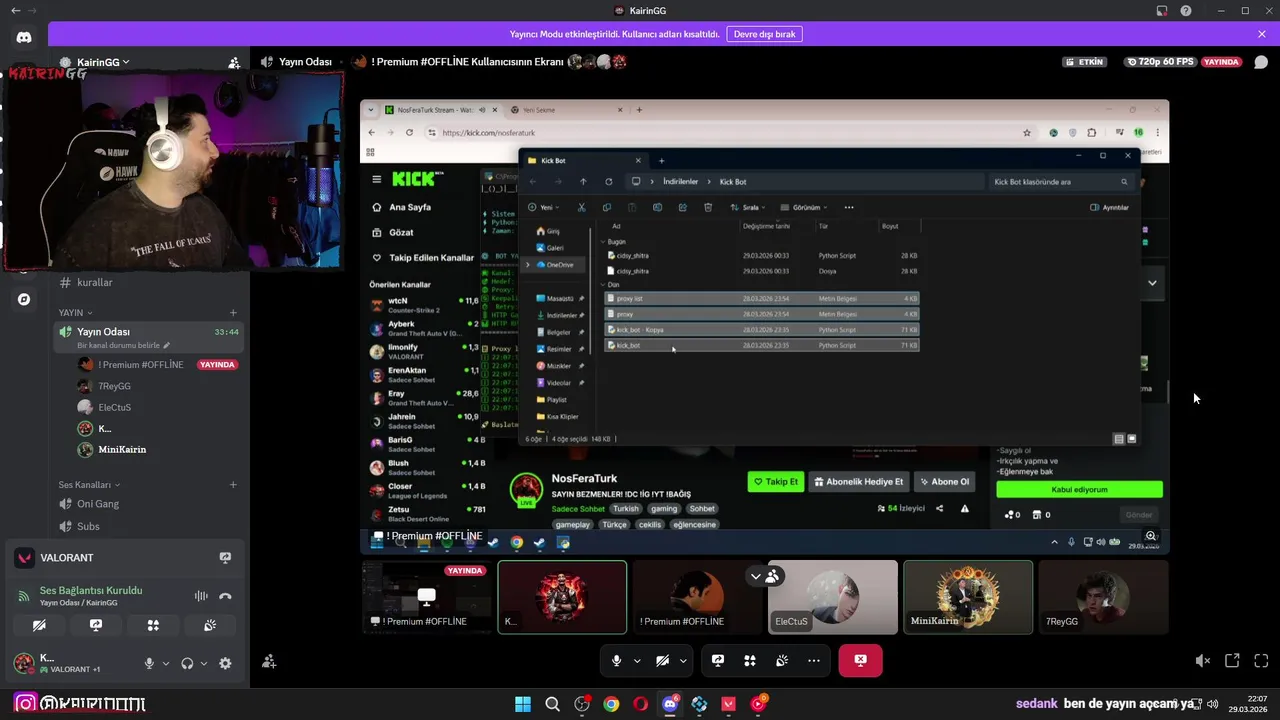Open user settings gear icon
Screen dimensions: 1280x720
click(x=225, y=663)
